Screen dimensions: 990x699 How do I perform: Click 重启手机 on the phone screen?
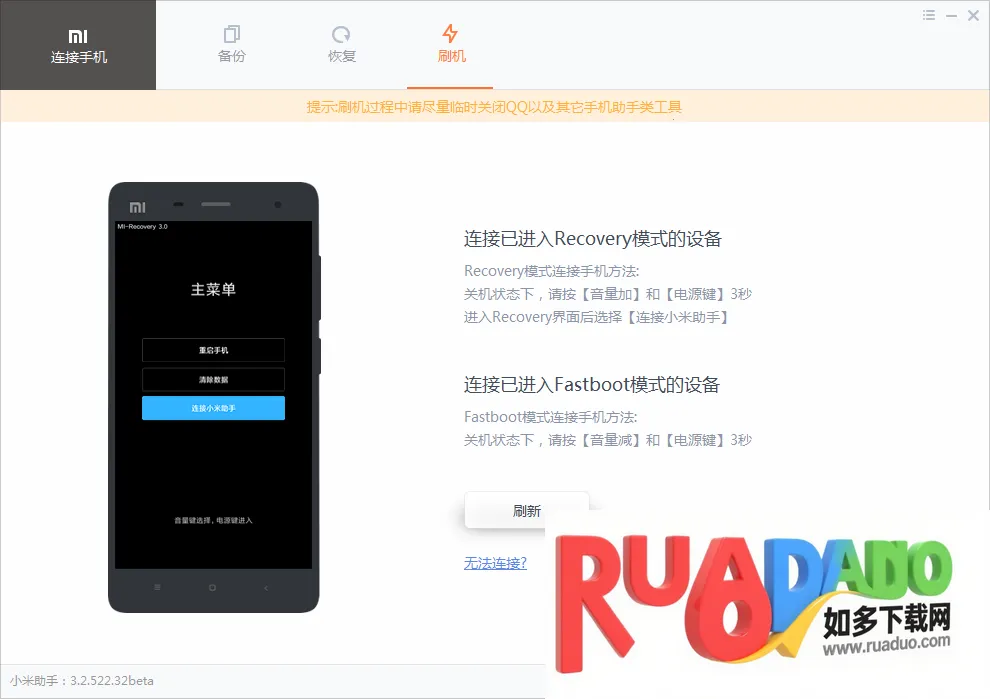(x=213, y=350)
